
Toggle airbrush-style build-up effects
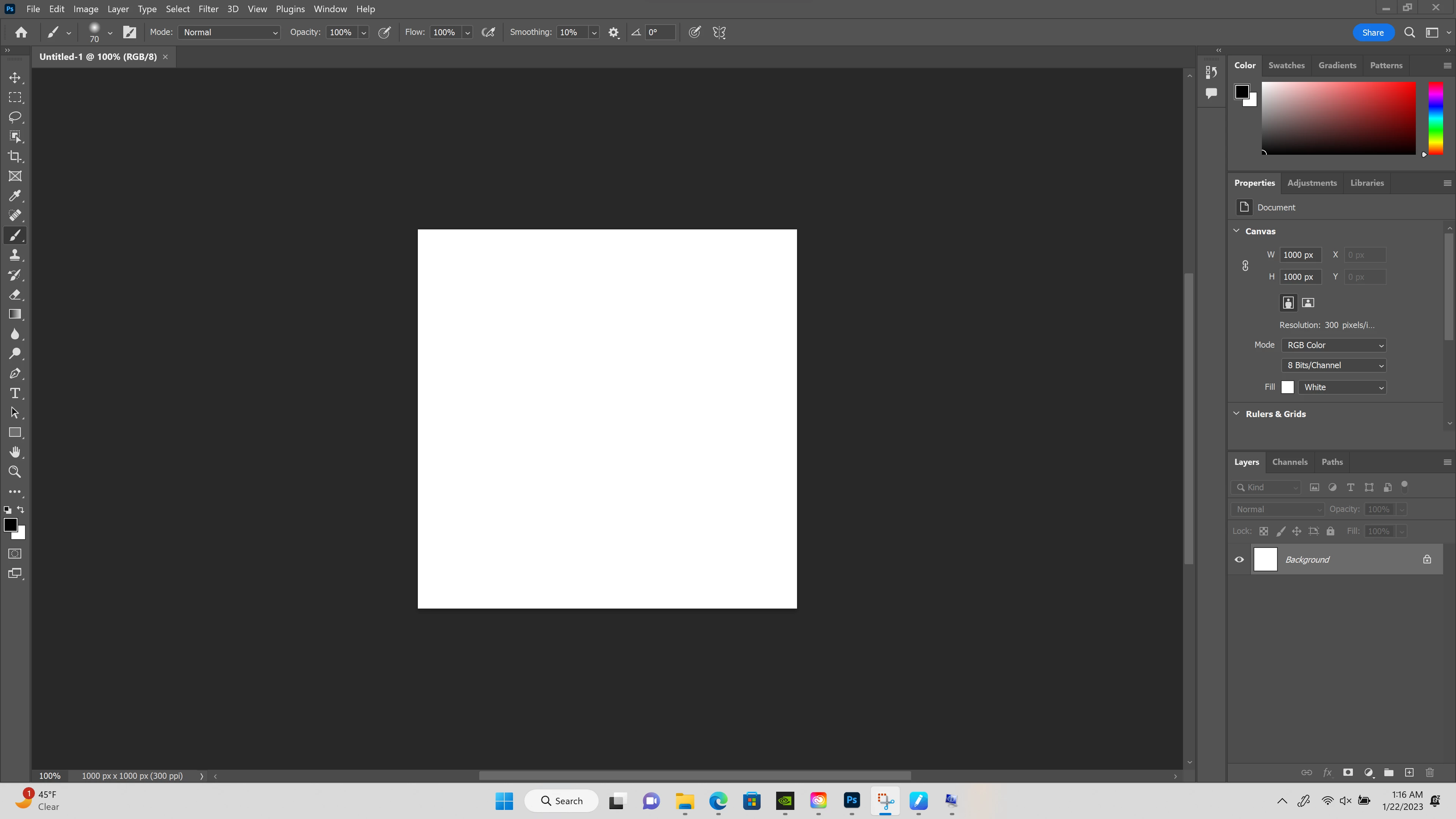pyautogui.click(x=488, y=33)
